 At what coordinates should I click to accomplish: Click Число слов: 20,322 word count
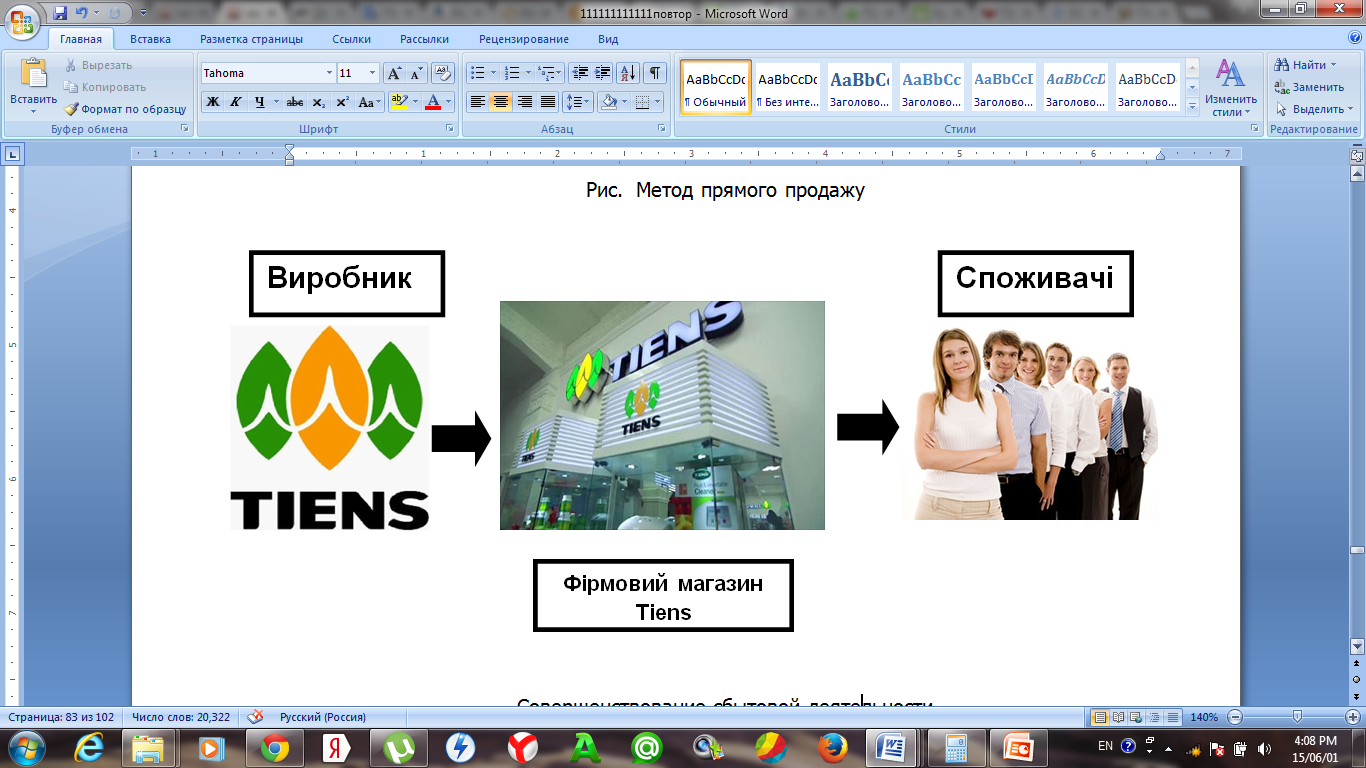(181, 717)
